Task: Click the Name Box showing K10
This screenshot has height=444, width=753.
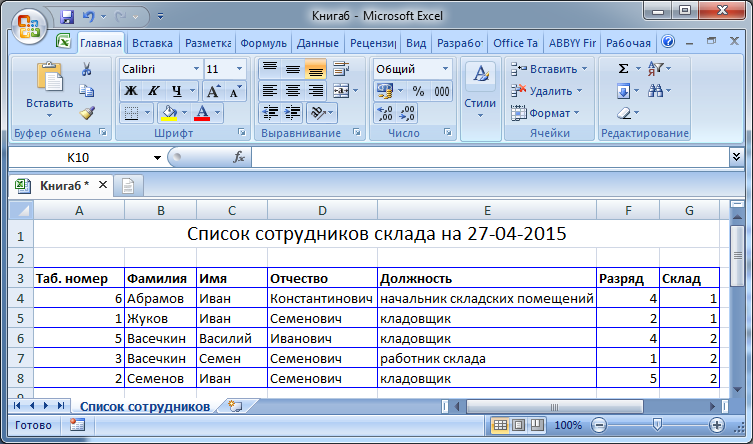Action: (x=78, y=157)
